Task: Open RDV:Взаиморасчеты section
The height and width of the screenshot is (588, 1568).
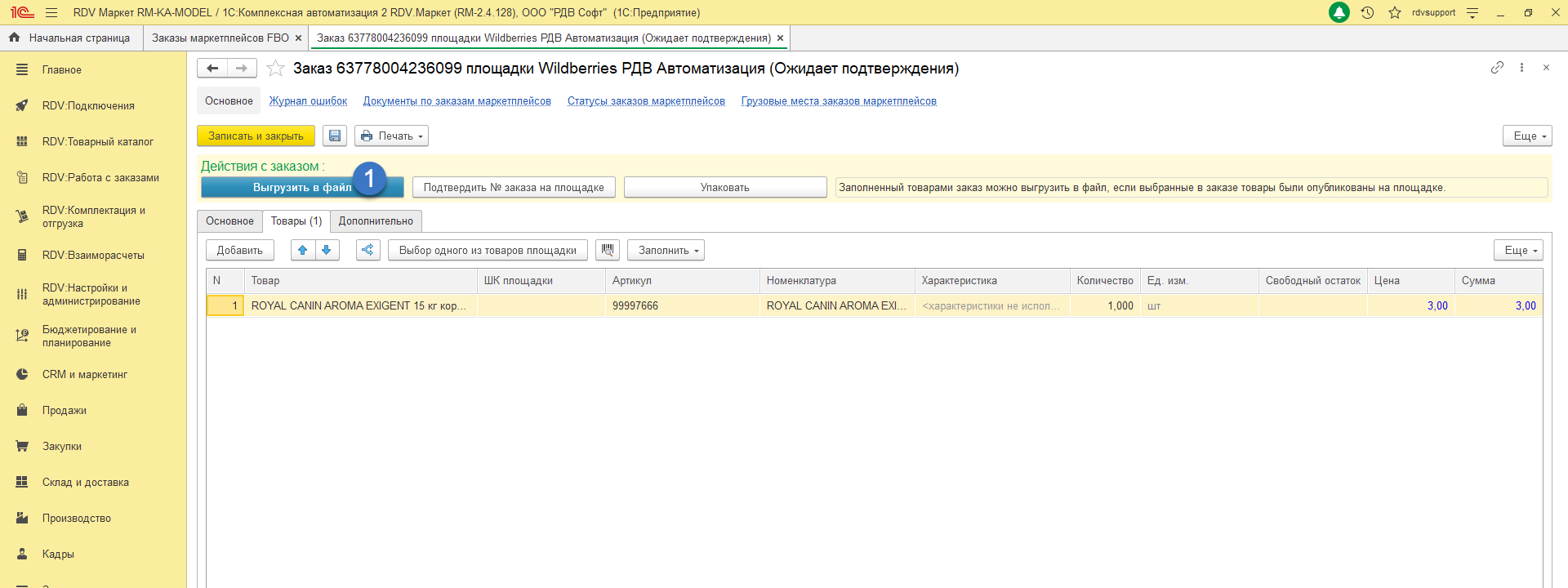Action: (x=93, y=256)
